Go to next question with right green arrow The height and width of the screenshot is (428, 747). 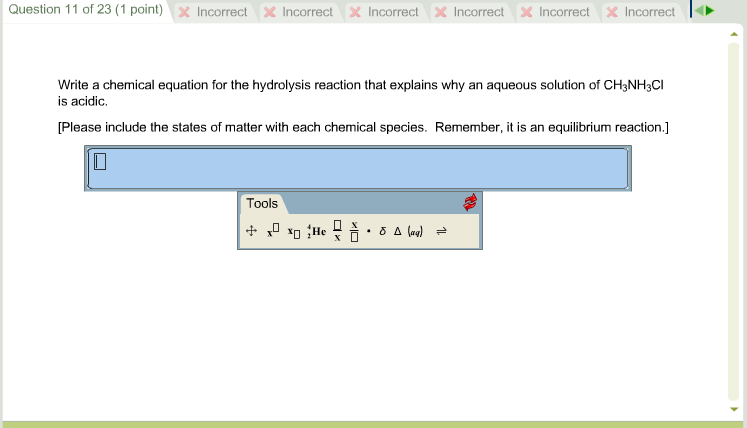(710, 10)
